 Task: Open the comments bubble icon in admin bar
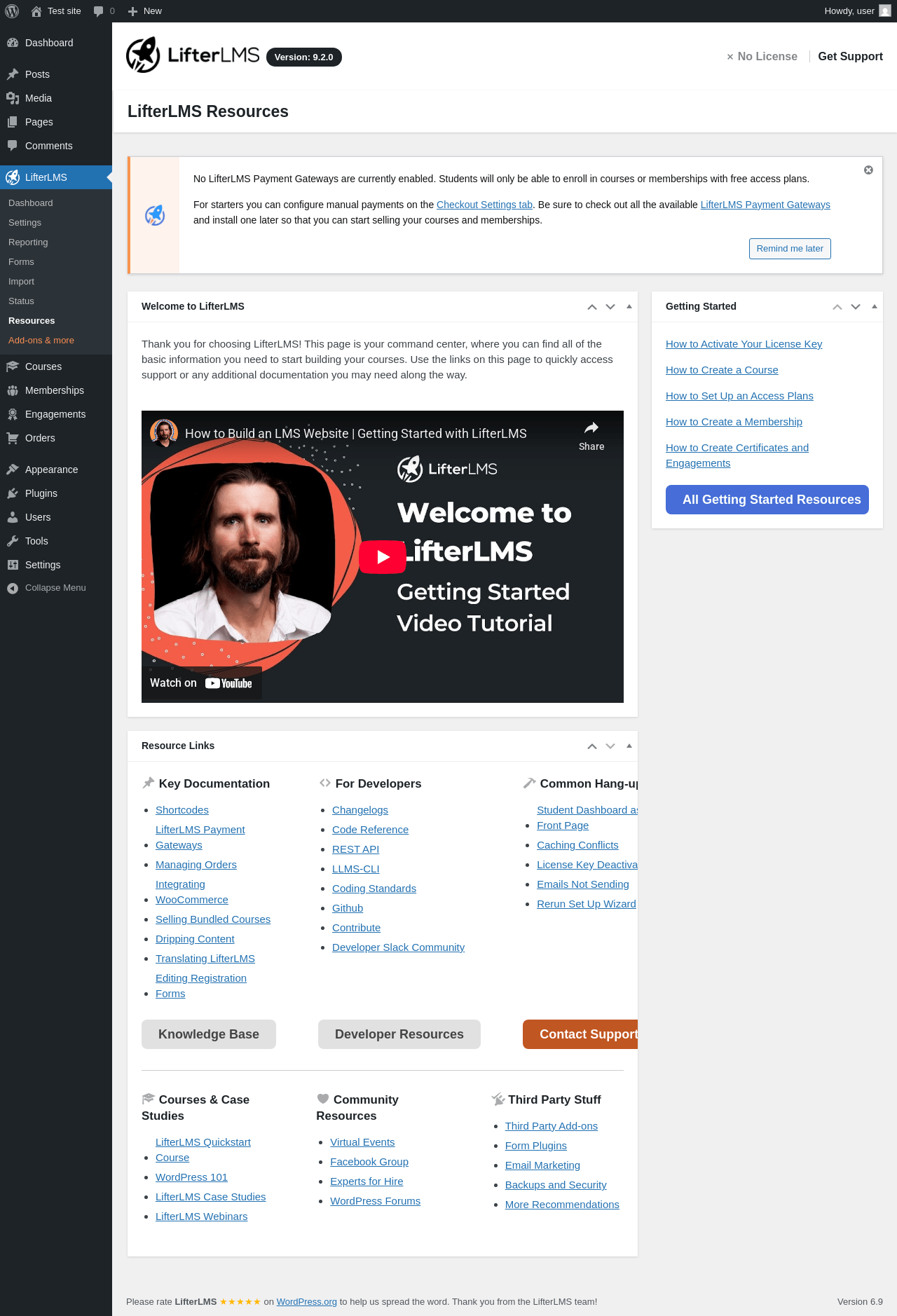(98, 11)
